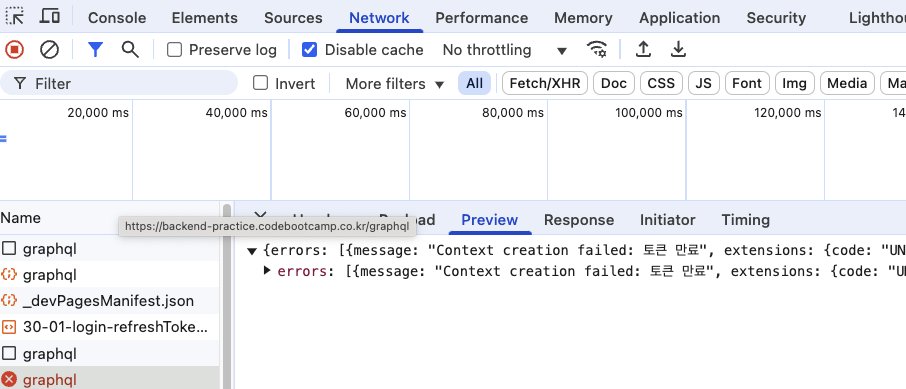Export HAR file with download icon
This screenshot has width=906, height=389.
[678, 50]
